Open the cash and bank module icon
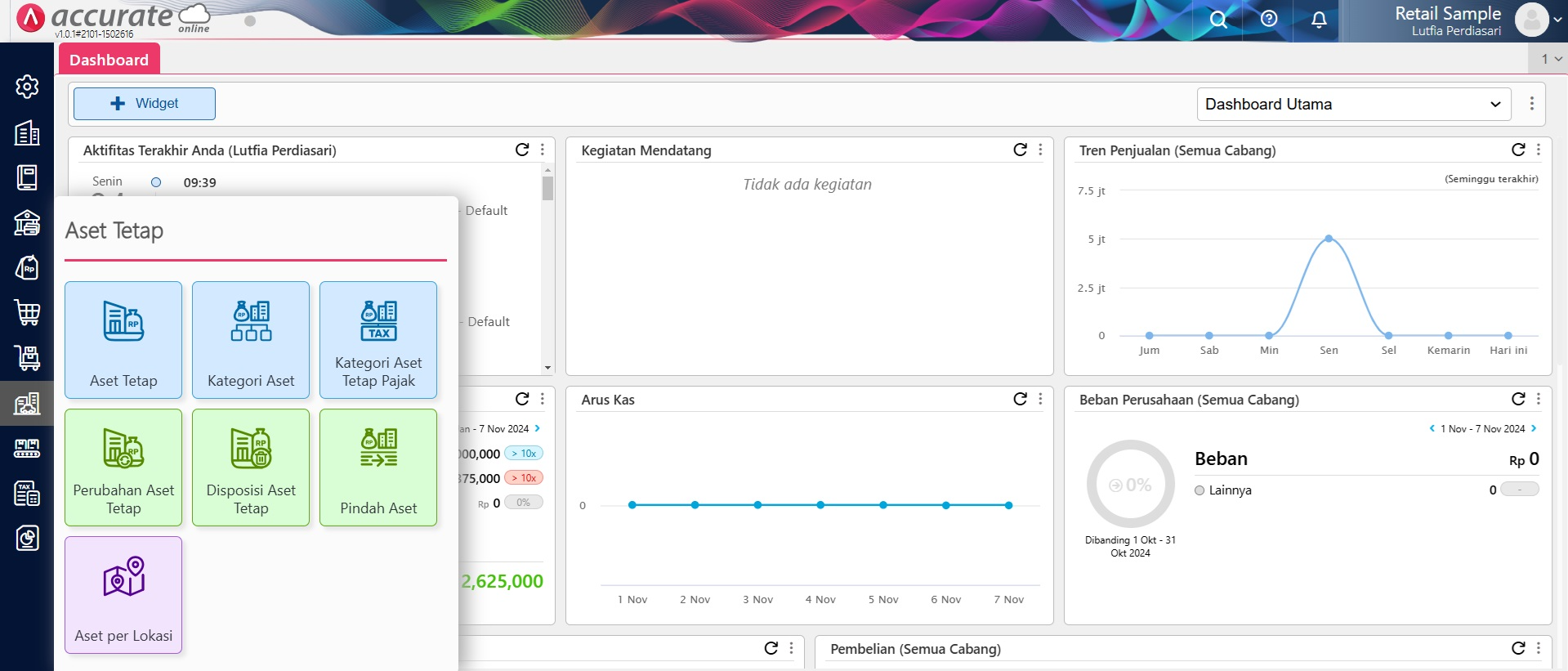Image resolution: width=1568 pixels, height=671 pixels. 27,222
